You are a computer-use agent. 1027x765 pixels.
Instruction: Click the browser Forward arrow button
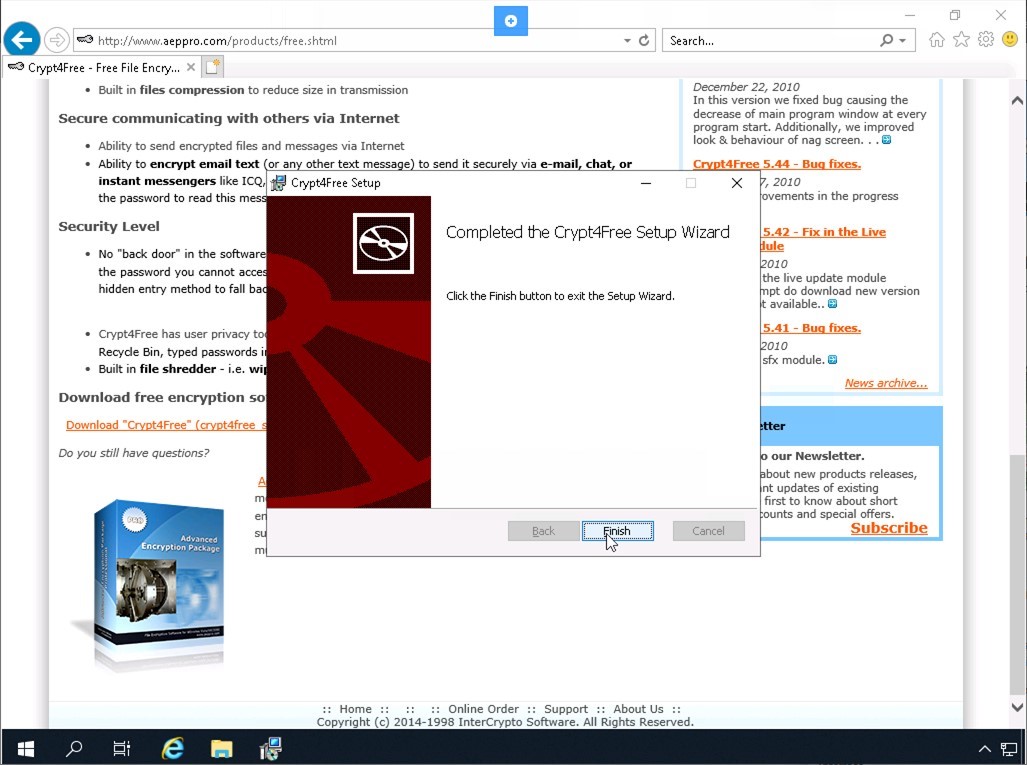pos(57,40)
